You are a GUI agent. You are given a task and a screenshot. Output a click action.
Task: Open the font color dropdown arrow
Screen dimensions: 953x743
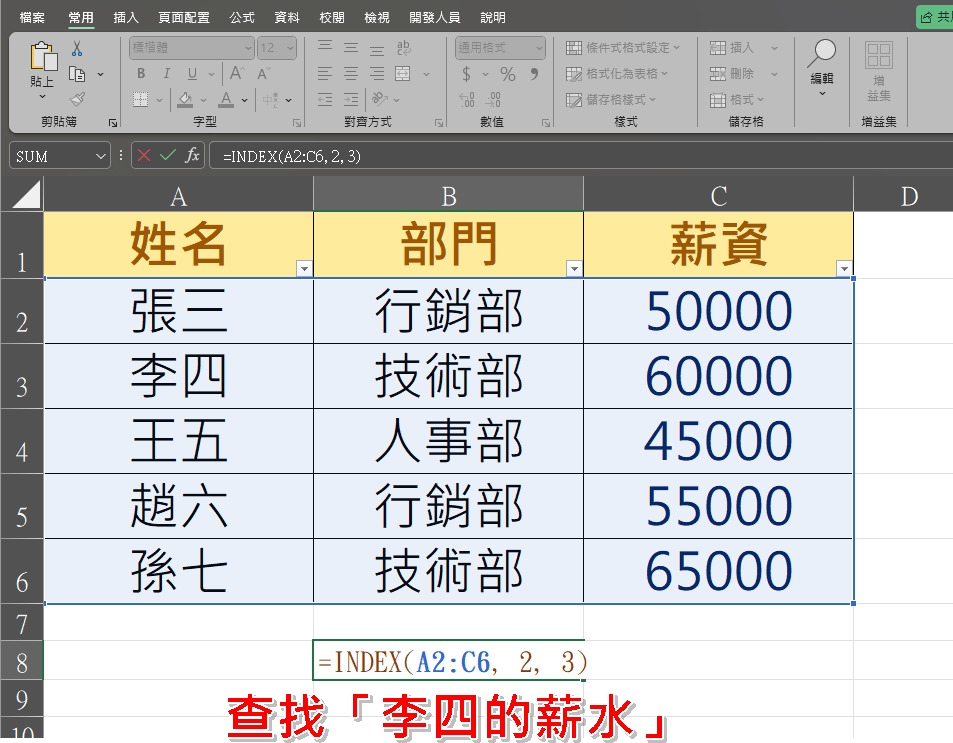245,100
